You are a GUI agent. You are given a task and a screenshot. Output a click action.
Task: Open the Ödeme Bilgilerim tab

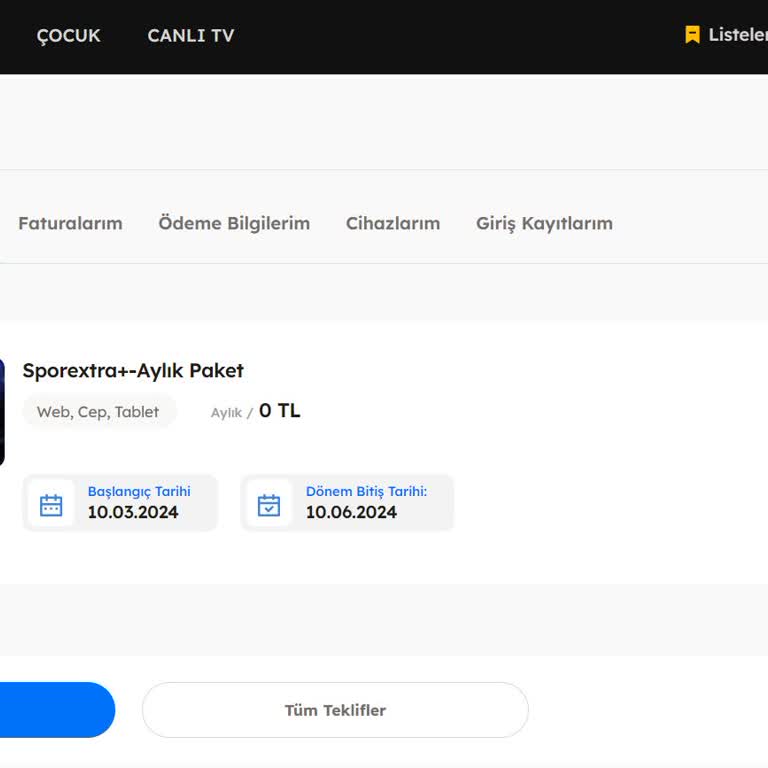point(234,223)
